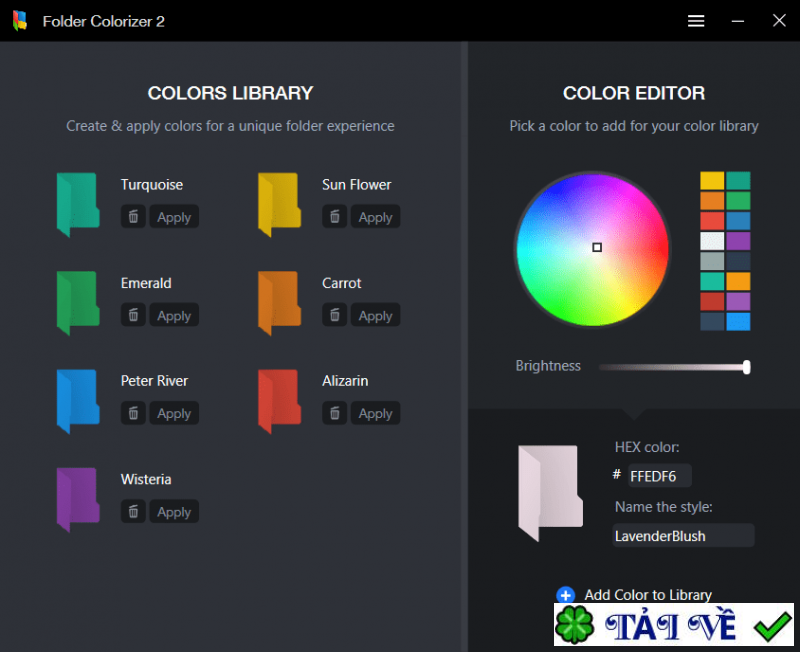Click the style name field LavenderBlush

683,536
